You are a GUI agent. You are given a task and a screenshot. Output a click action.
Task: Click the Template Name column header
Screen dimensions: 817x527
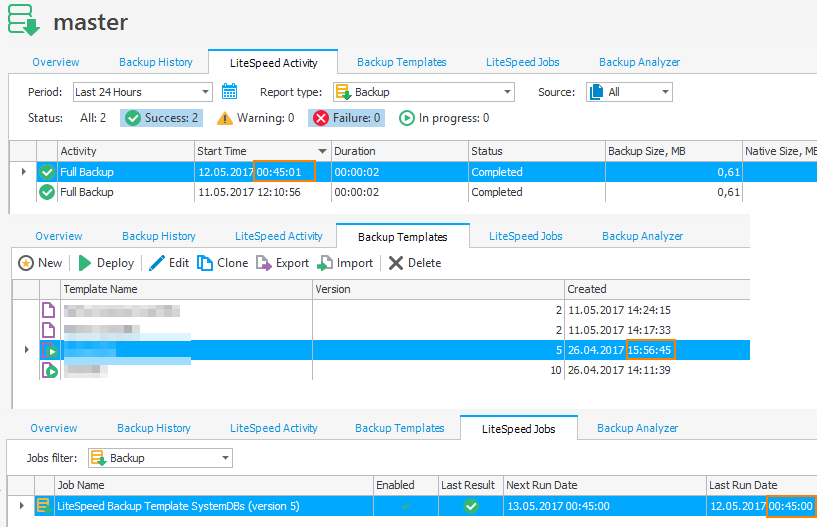[x=187, y=289]
